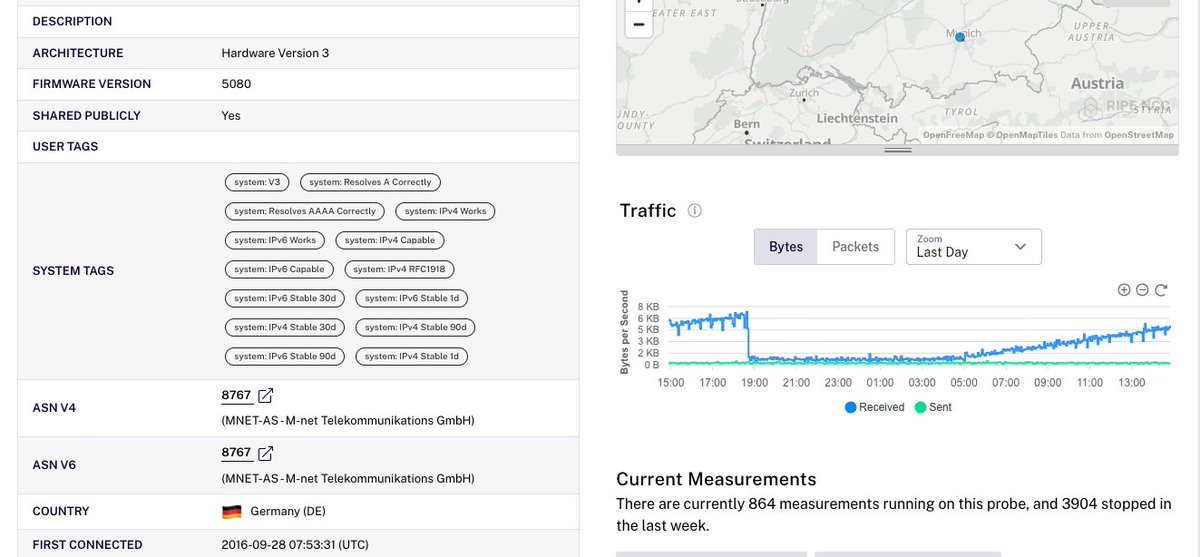1200x557 pixels.
Task: Reset traffic chart zoom
Action: 1161,290
